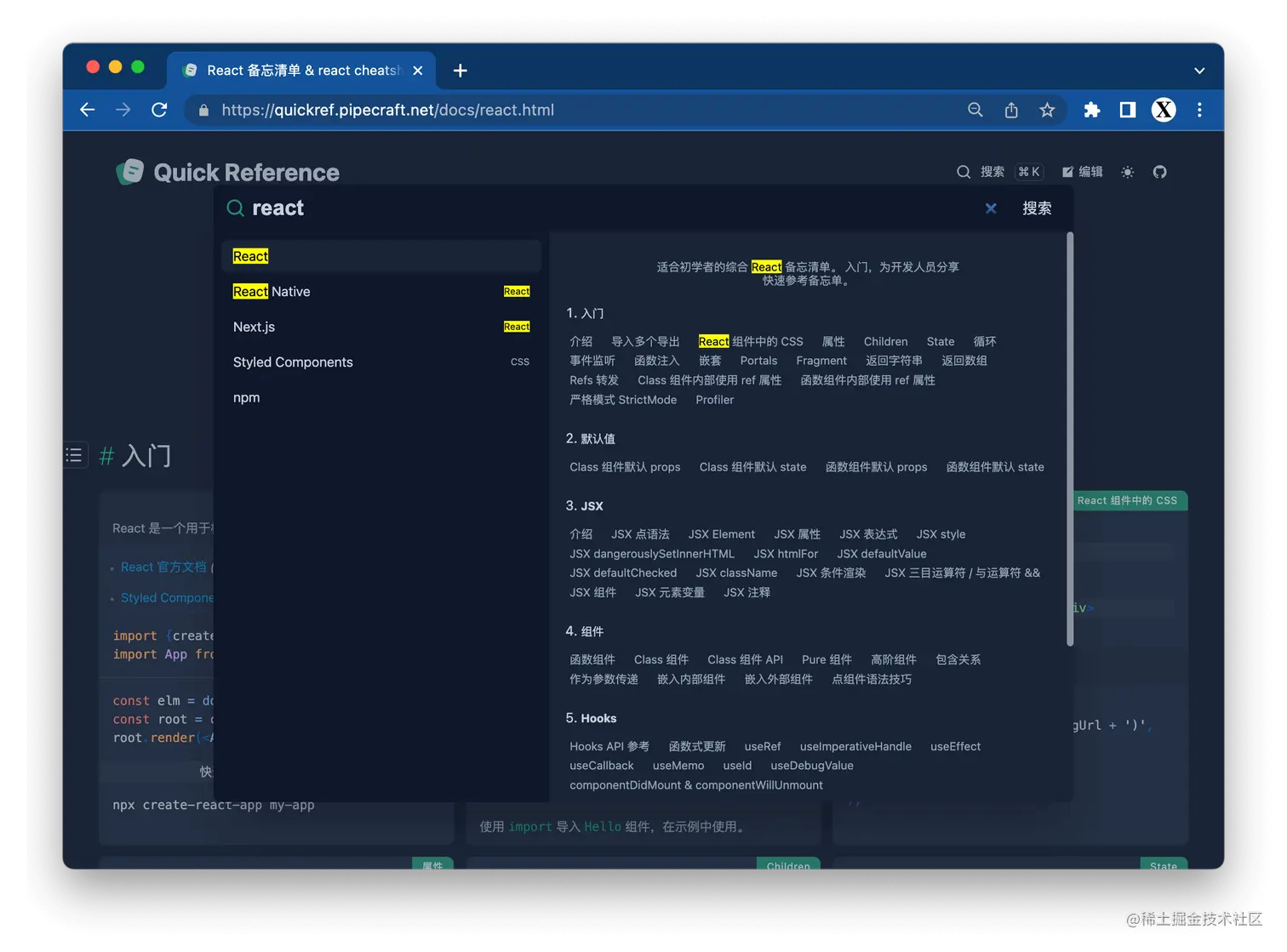Open the useRef link

click(x=763, y=747)
